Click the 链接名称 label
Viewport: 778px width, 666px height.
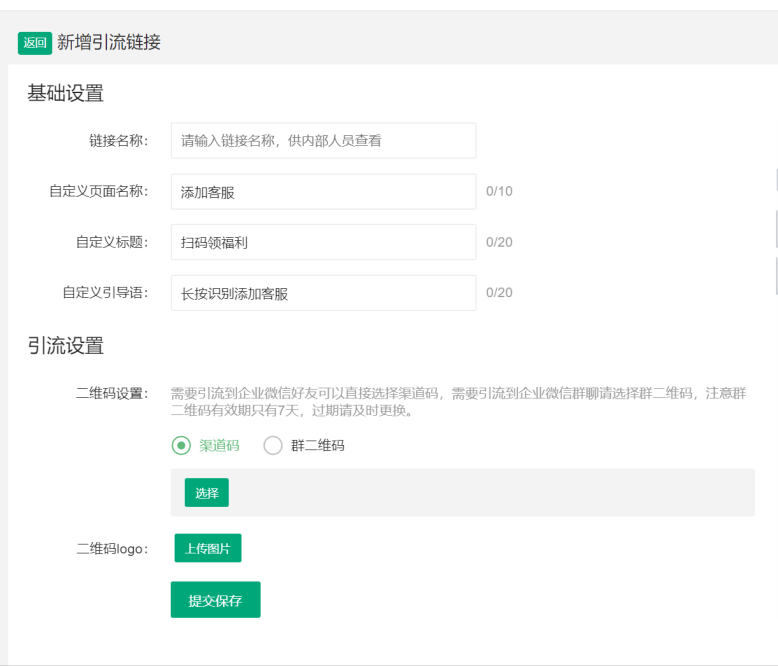click(119, 141)
